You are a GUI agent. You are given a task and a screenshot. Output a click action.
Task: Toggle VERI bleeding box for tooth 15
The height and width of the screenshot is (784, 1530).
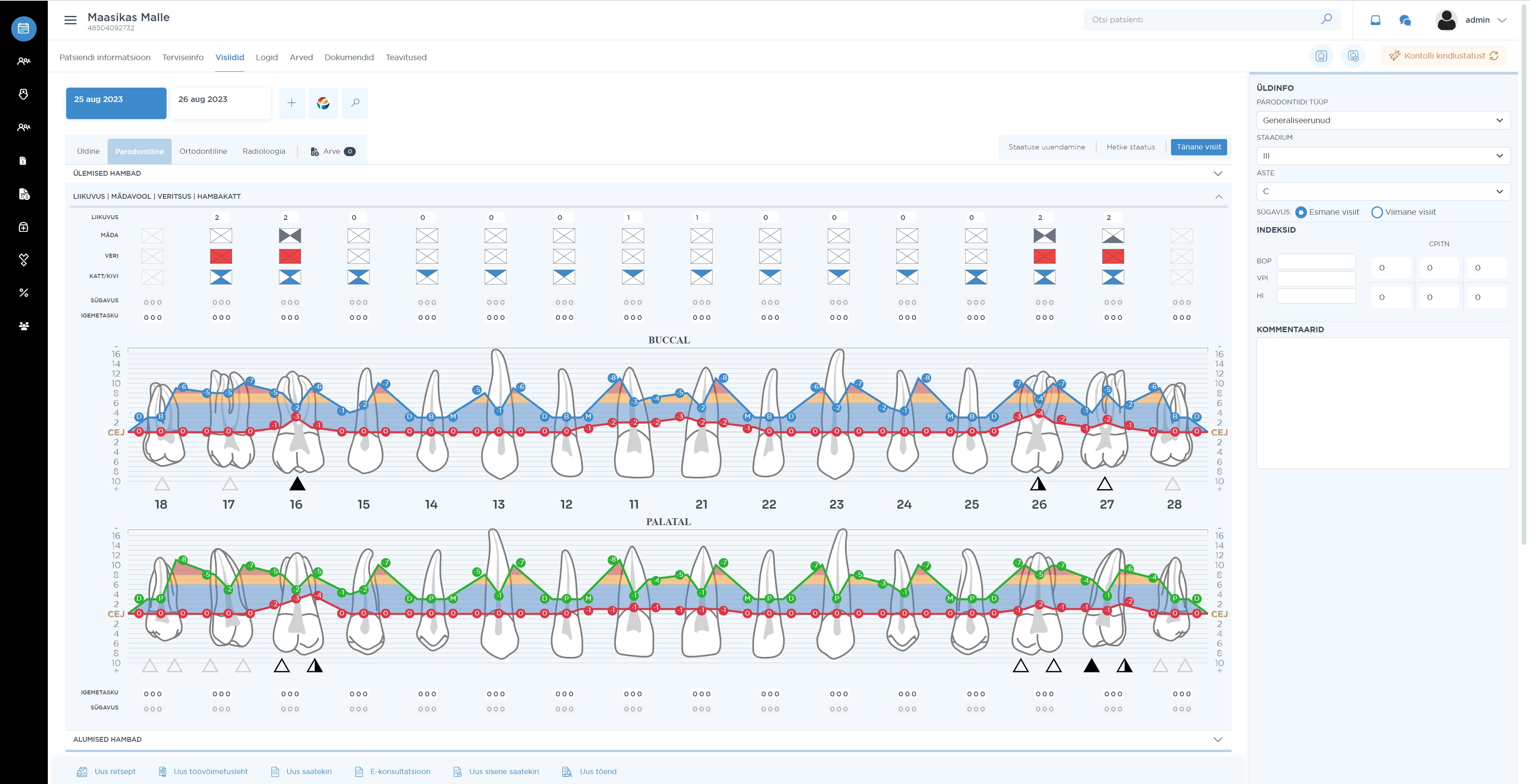coord(358,257)
